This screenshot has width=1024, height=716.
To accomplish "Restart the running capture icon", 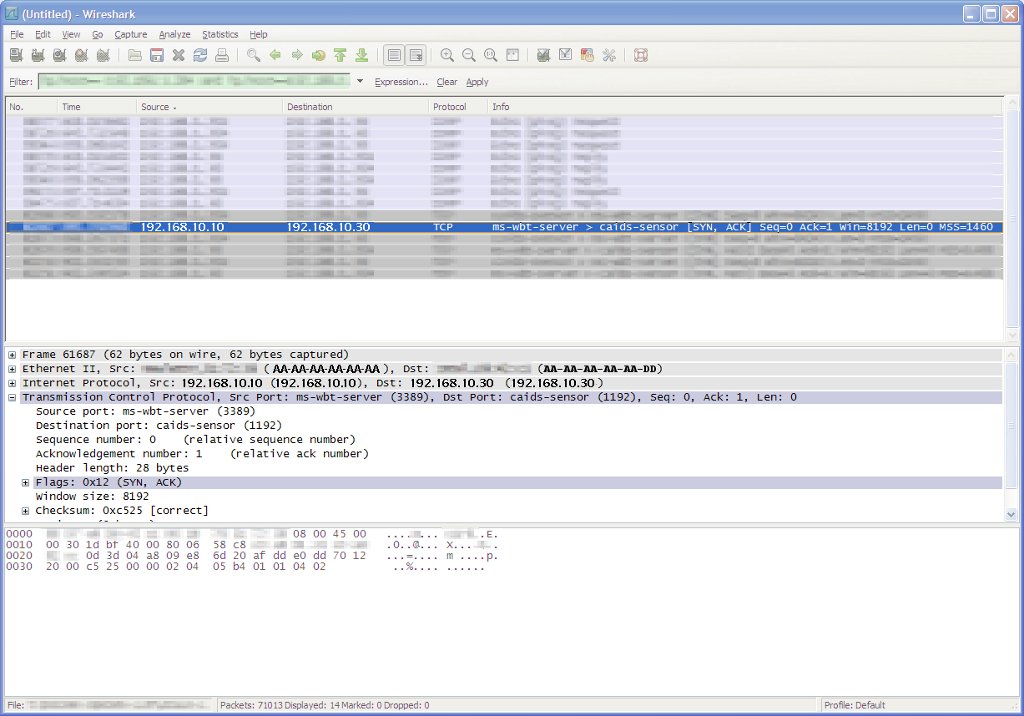I will (x=103, y=56).
